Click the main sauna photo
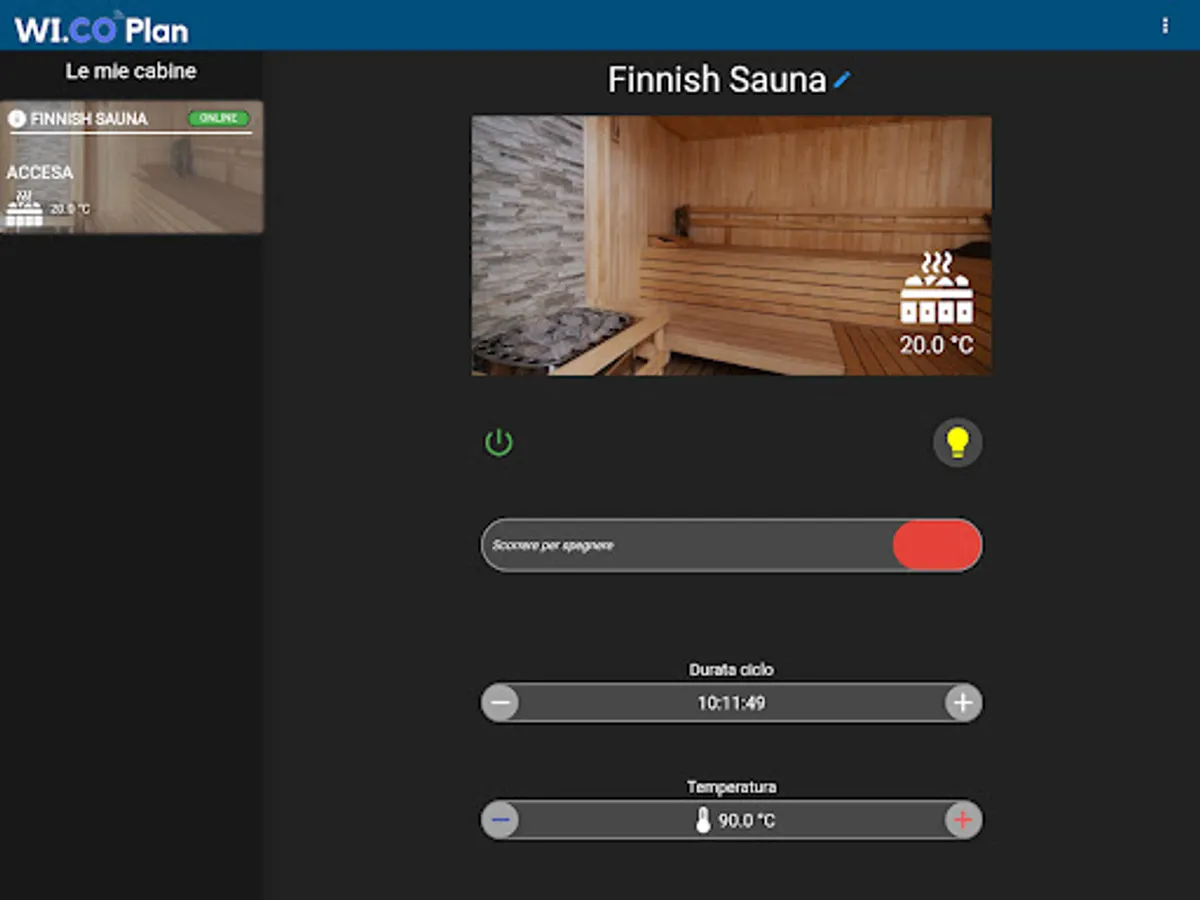 click(732, 246)
